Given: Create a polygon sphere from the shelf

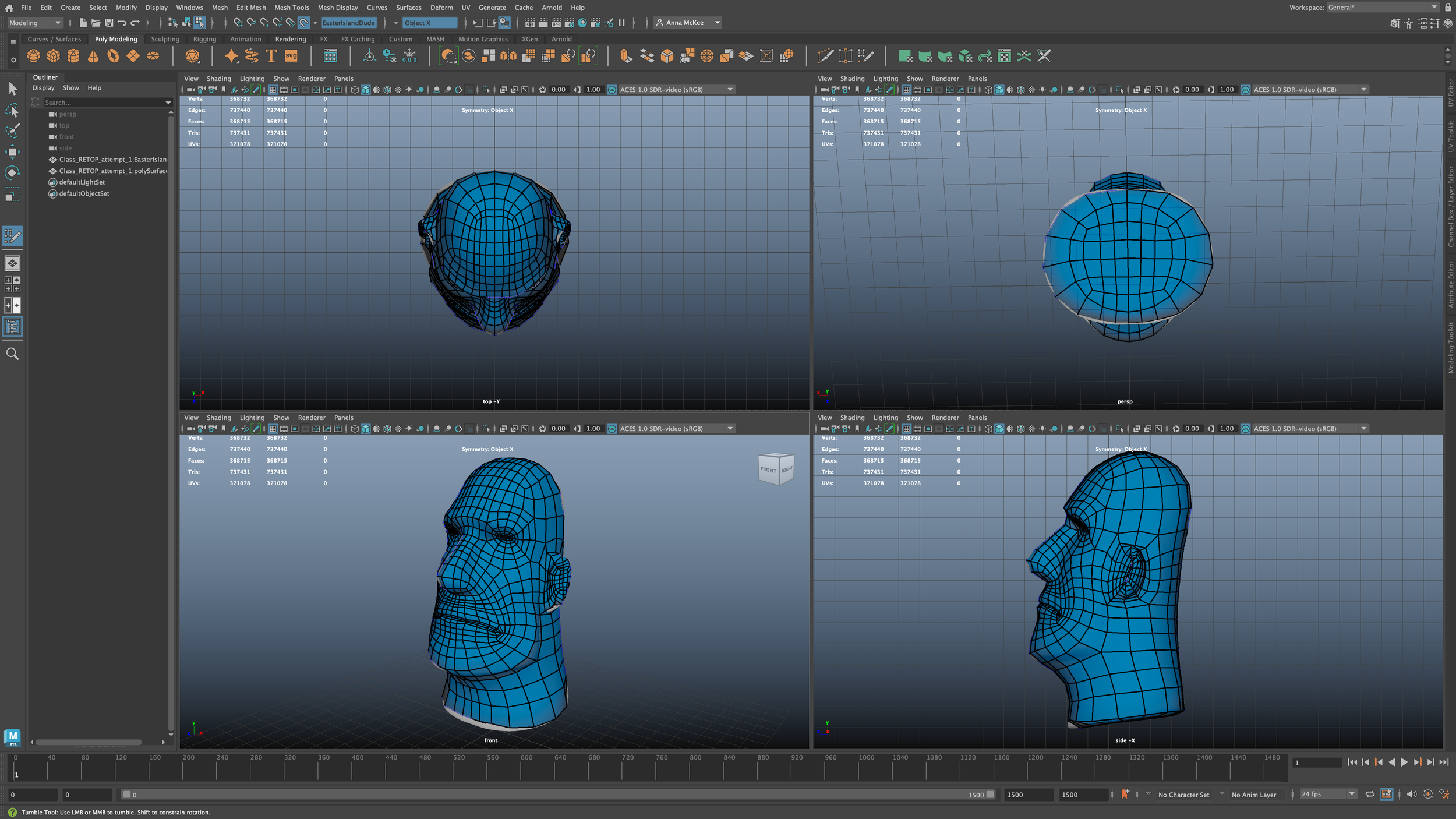Looking at the screenshot, I should (34, 56).
